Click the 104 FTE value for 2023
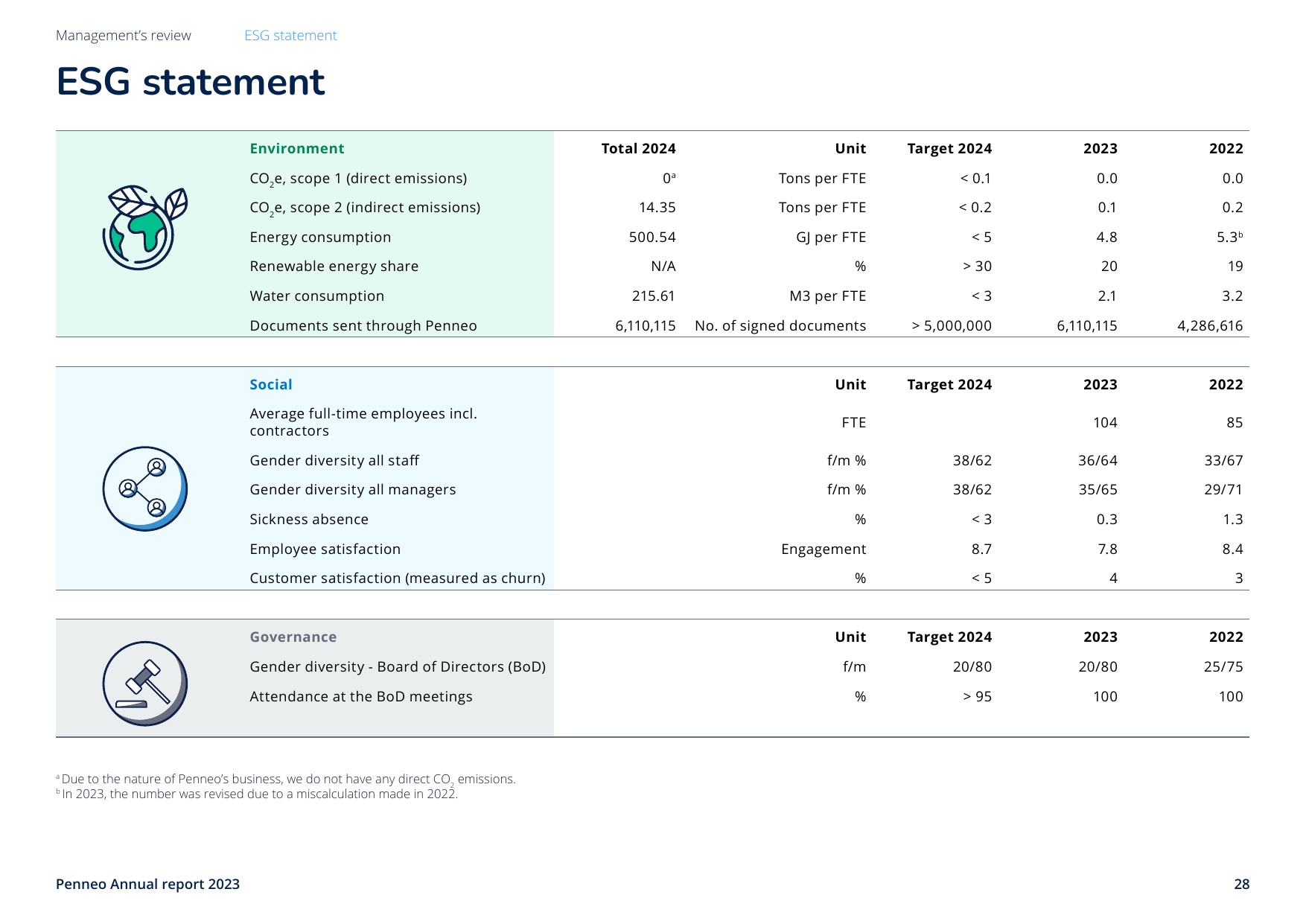The height and width of the screenshot is (924, 1306). tap(1105, 422)
